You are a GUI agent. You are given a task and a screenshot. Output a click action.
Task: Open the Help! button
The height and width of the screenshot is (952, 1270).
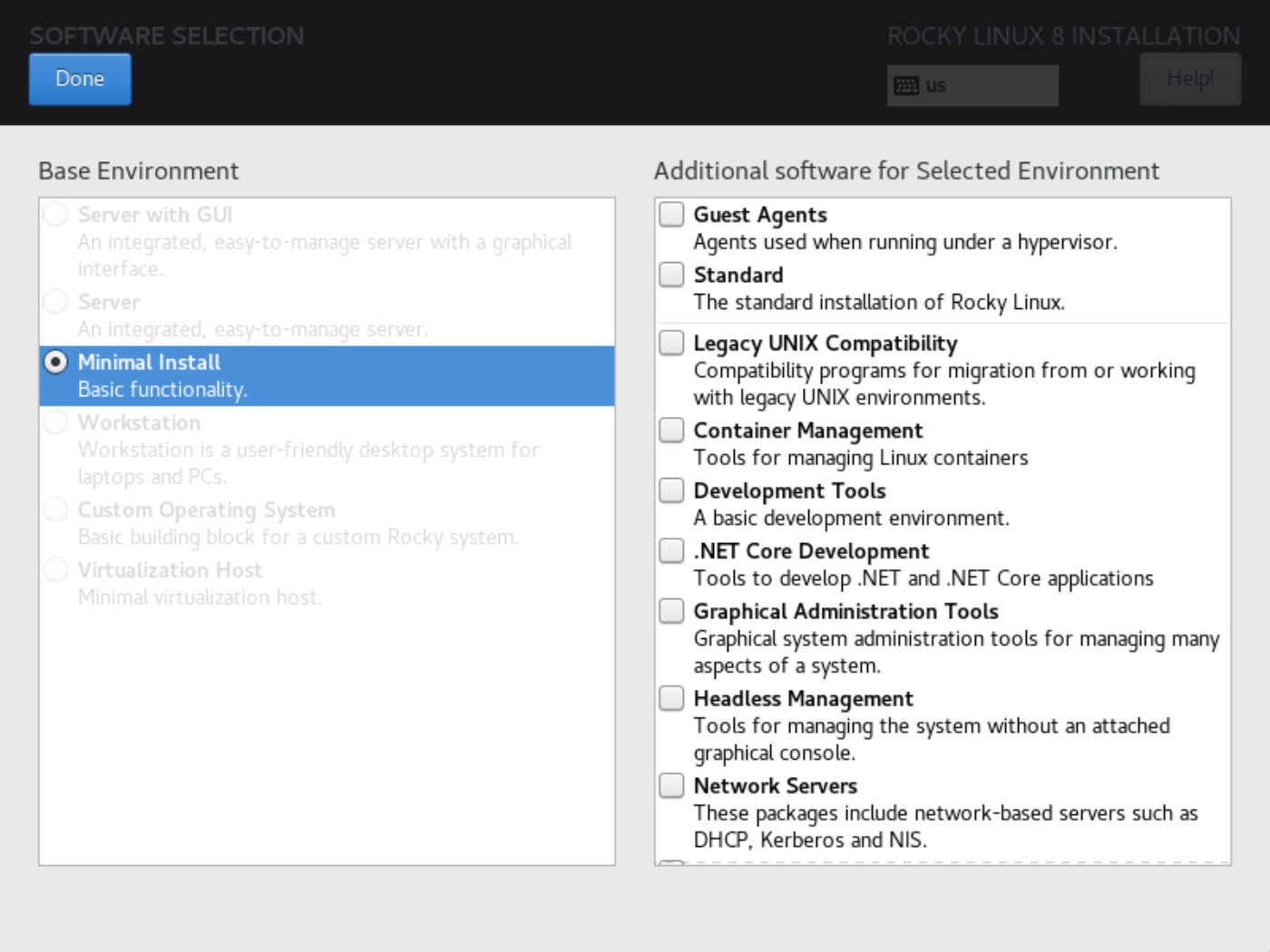(x=1190, y=79)
